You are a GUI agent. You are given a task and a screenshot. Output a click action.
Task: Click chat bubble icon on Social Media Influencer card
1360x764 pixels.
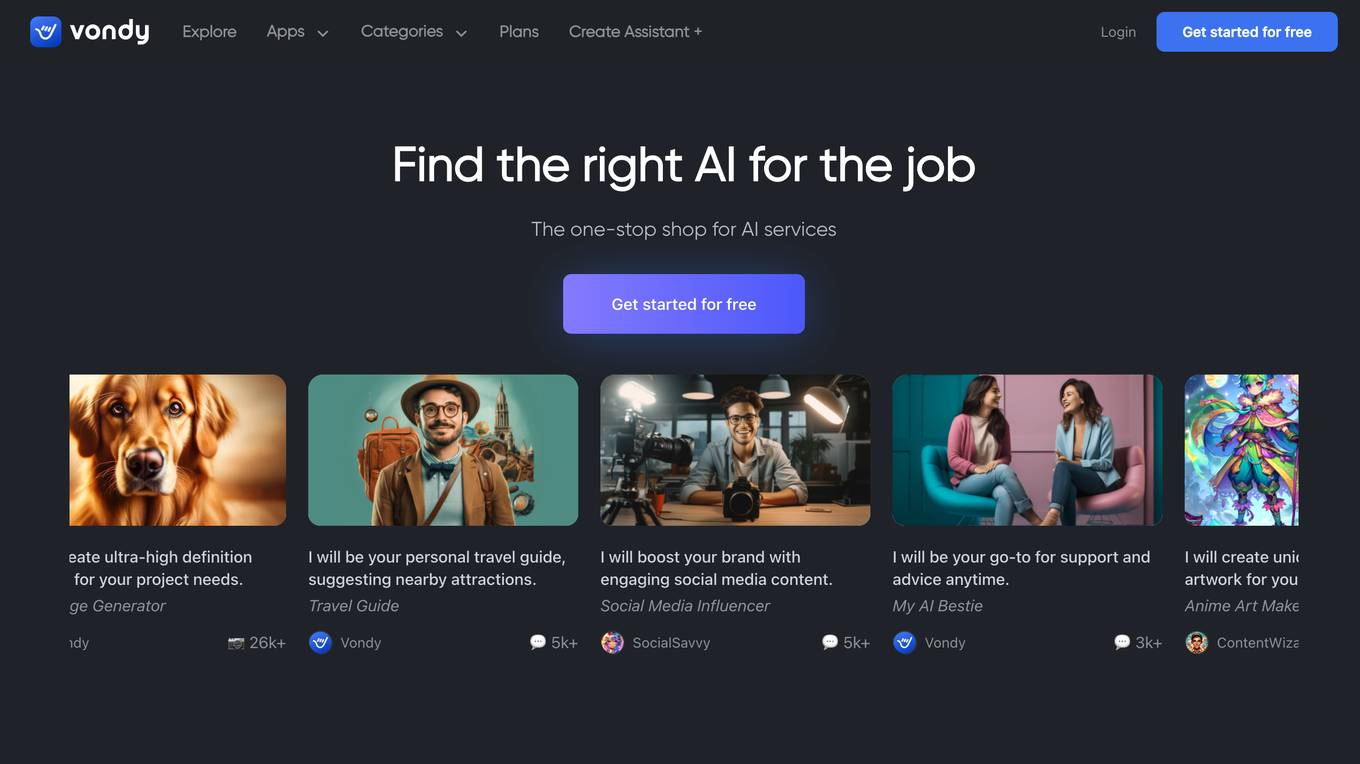click(x=830, y=642)
